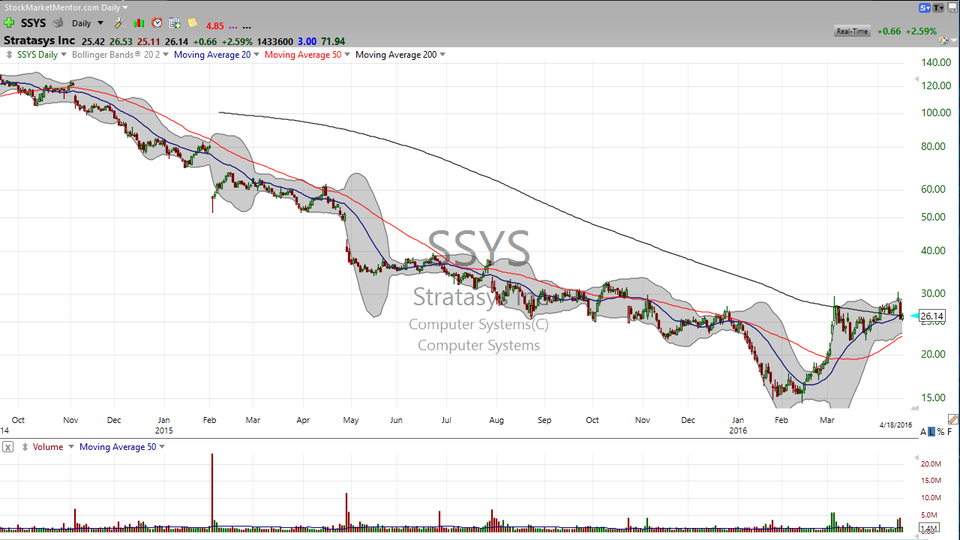960x540 pixels.
Task: Click the window layout icon at top-right corner
Action: pos(953,7)
